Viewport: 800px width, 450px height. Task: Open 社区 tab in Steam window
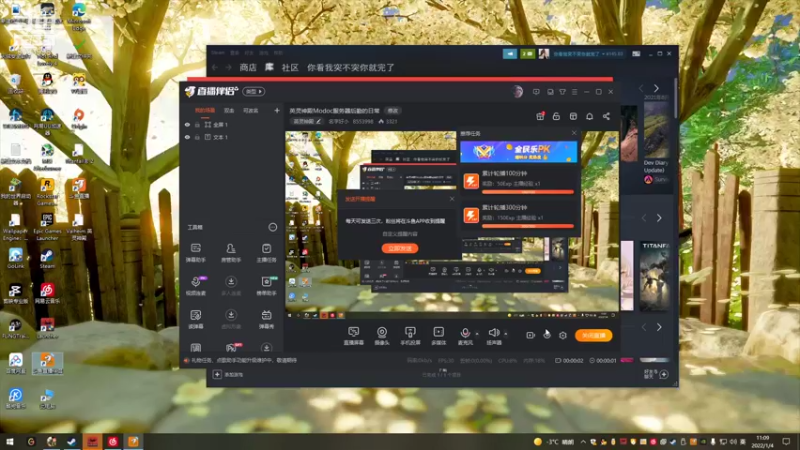(x=290, y=67)
